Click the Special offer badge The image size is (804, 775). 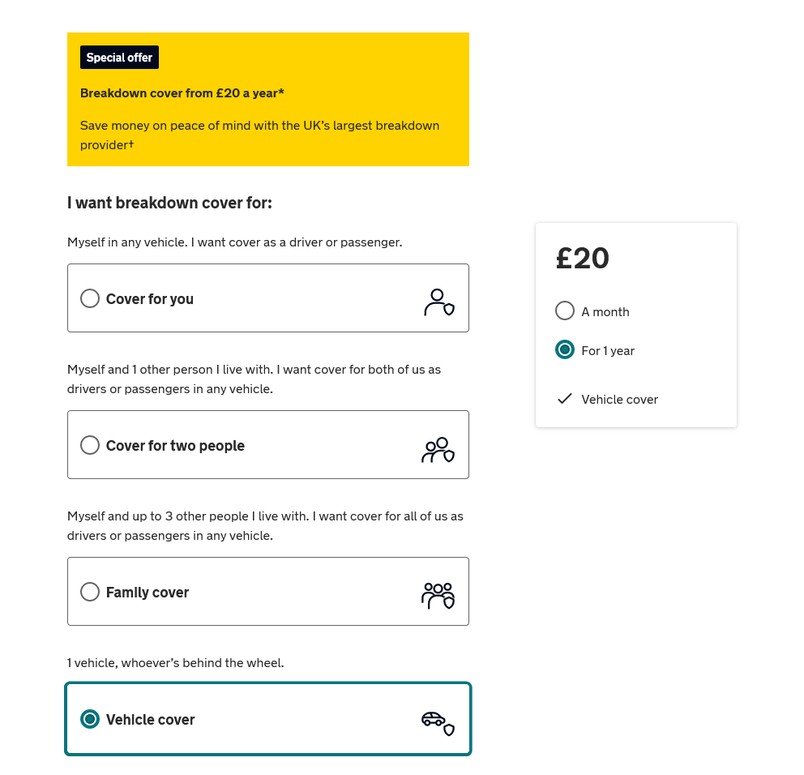pos(119,57)
